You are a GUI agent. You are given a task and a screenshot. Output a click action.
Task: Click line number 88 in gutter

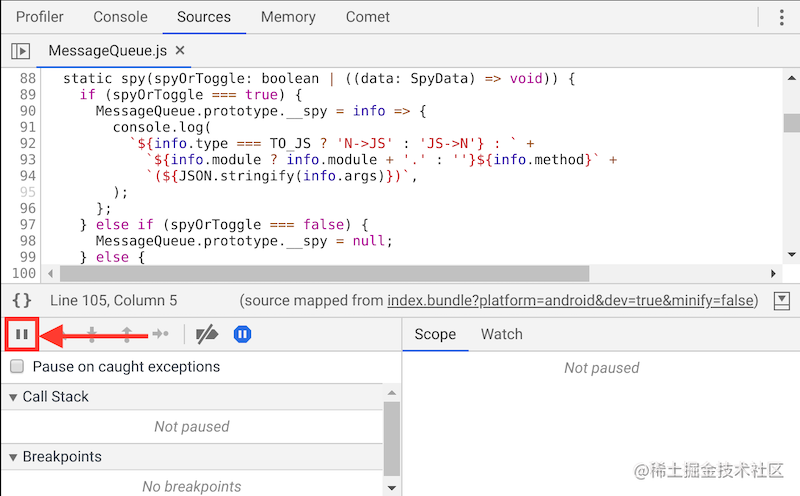coord(28,79)
